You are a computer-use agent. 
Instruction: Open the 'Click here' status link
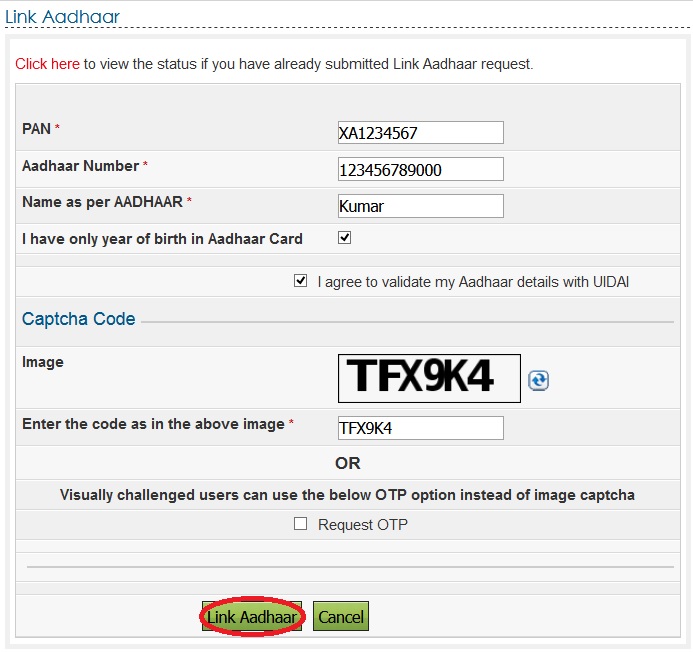(47, 64)
